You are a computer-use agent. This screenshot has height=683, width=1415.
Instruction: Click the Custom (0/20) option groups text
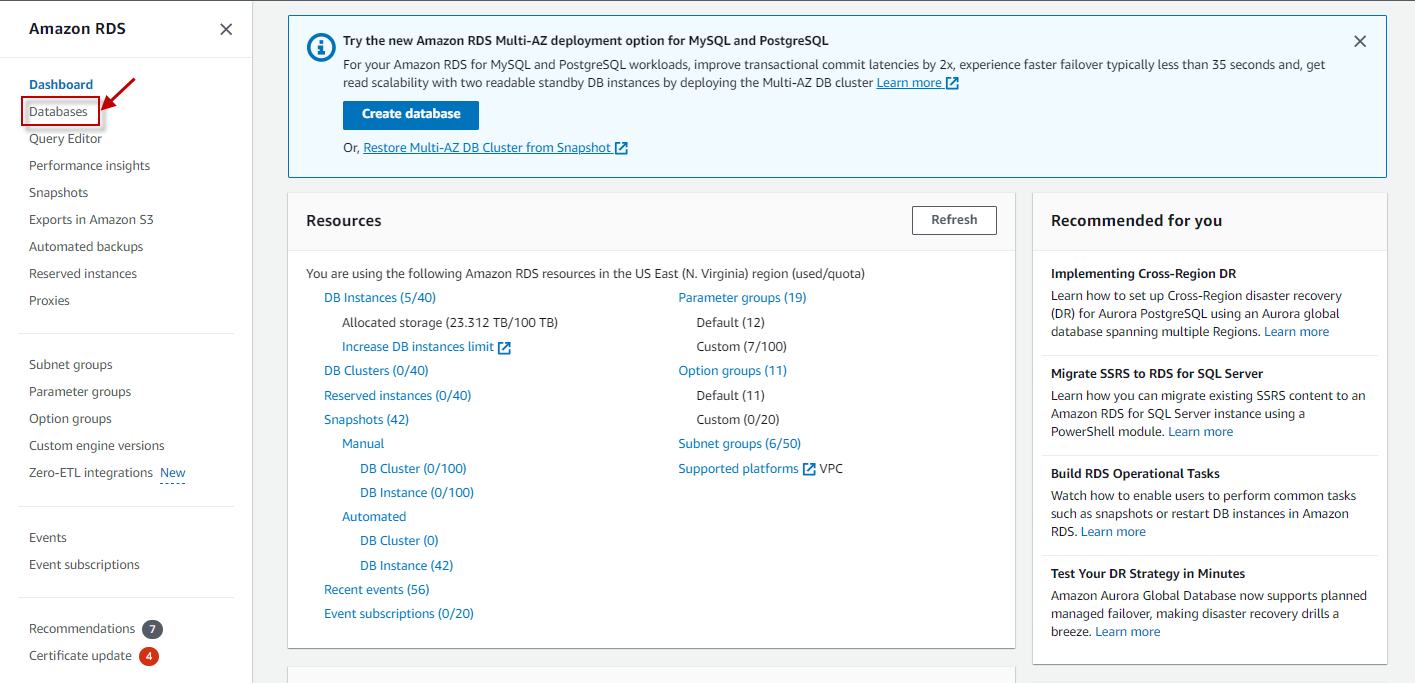pos(738,420)
